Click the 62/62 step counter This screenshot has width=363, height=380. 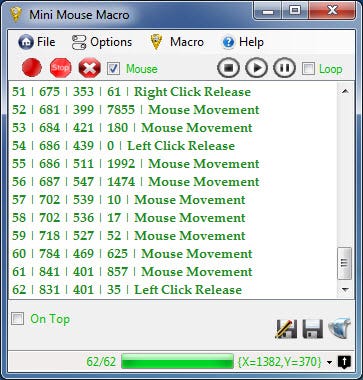pos(101,362)
